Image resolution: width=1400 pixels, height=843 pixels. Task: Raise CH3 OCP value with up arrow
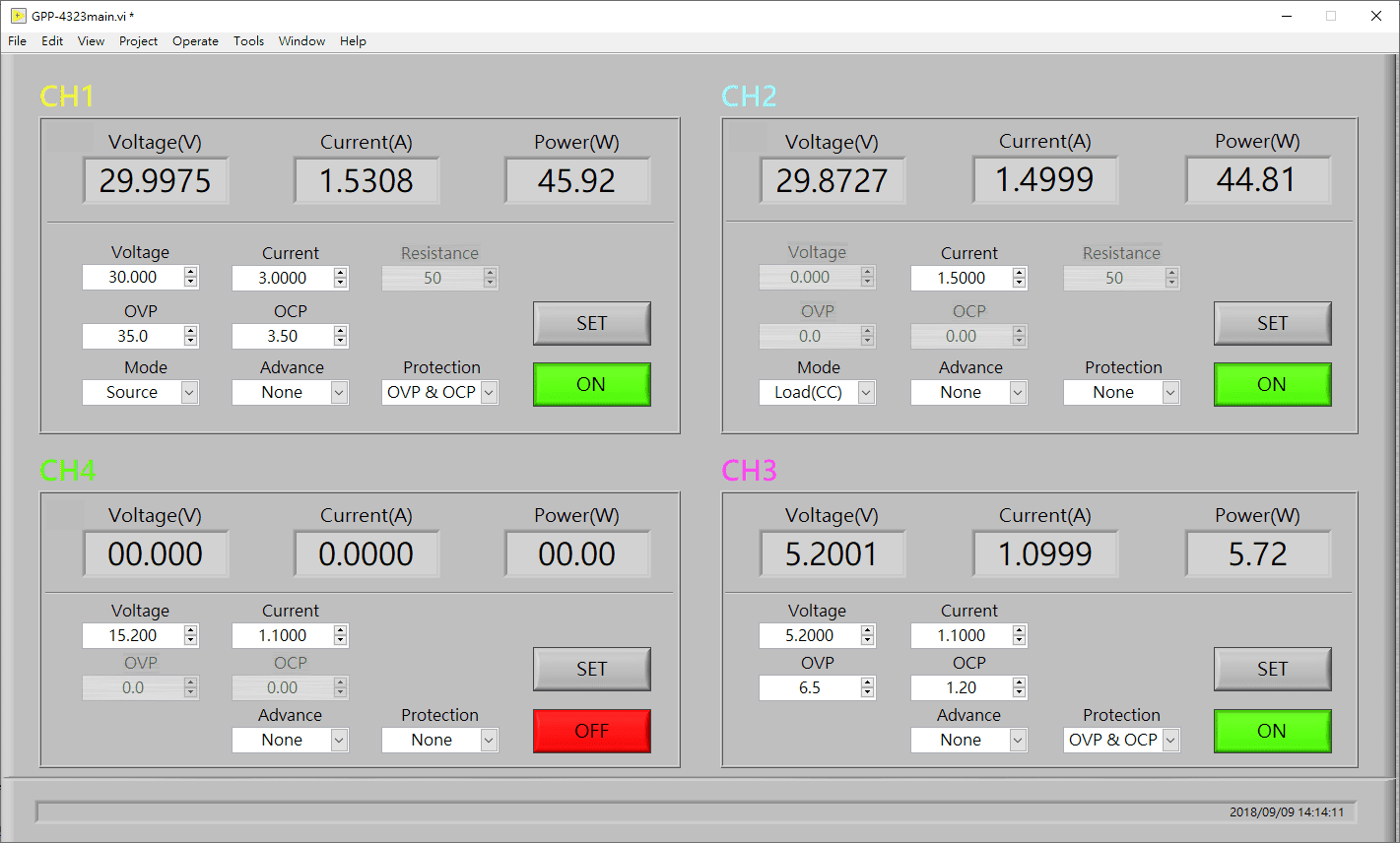[1019, 682]
